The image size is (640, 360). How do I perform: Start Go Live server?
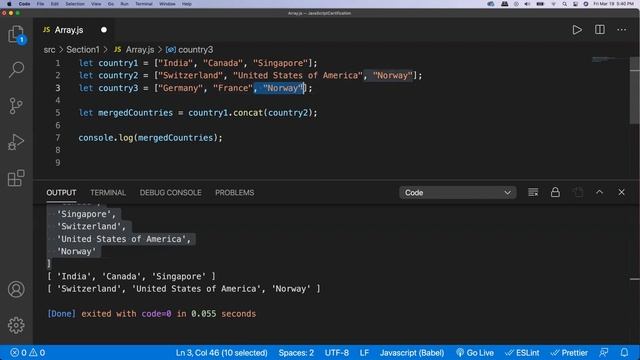click(x=475, y=353)
